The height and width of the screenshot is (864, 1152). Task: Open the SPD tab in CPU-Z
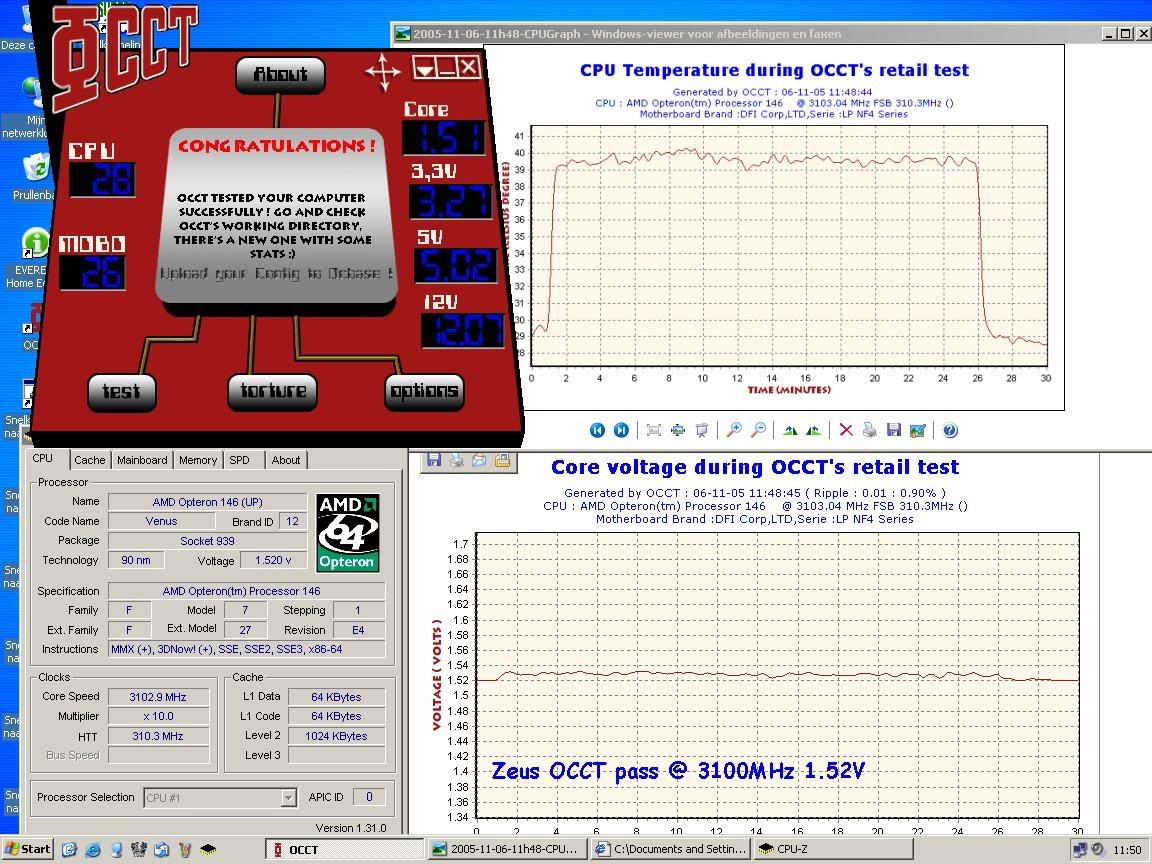240,460
